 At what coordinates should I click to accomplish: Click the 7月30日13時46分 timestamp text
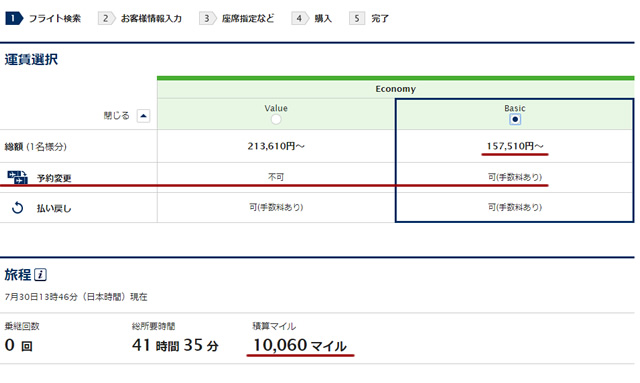tap(76, 297)
